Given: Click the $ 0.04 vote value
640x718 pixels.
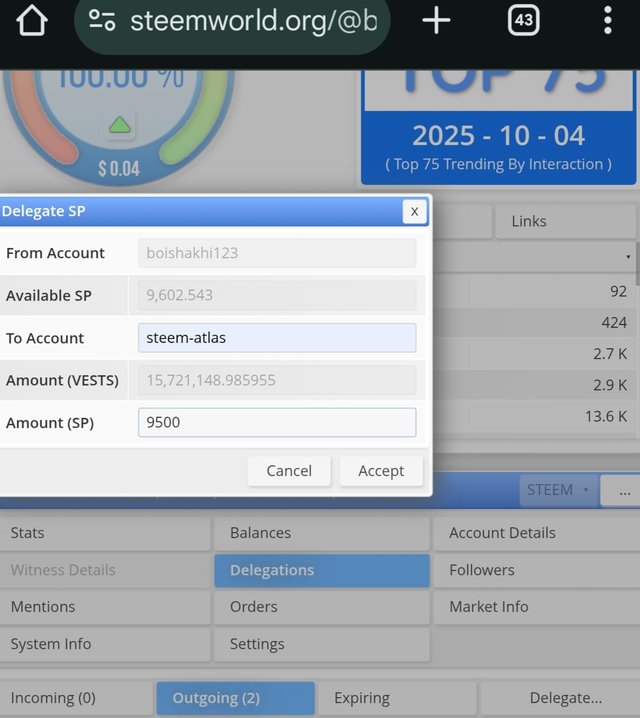Looking at the screenshot, I should [119, 169].
